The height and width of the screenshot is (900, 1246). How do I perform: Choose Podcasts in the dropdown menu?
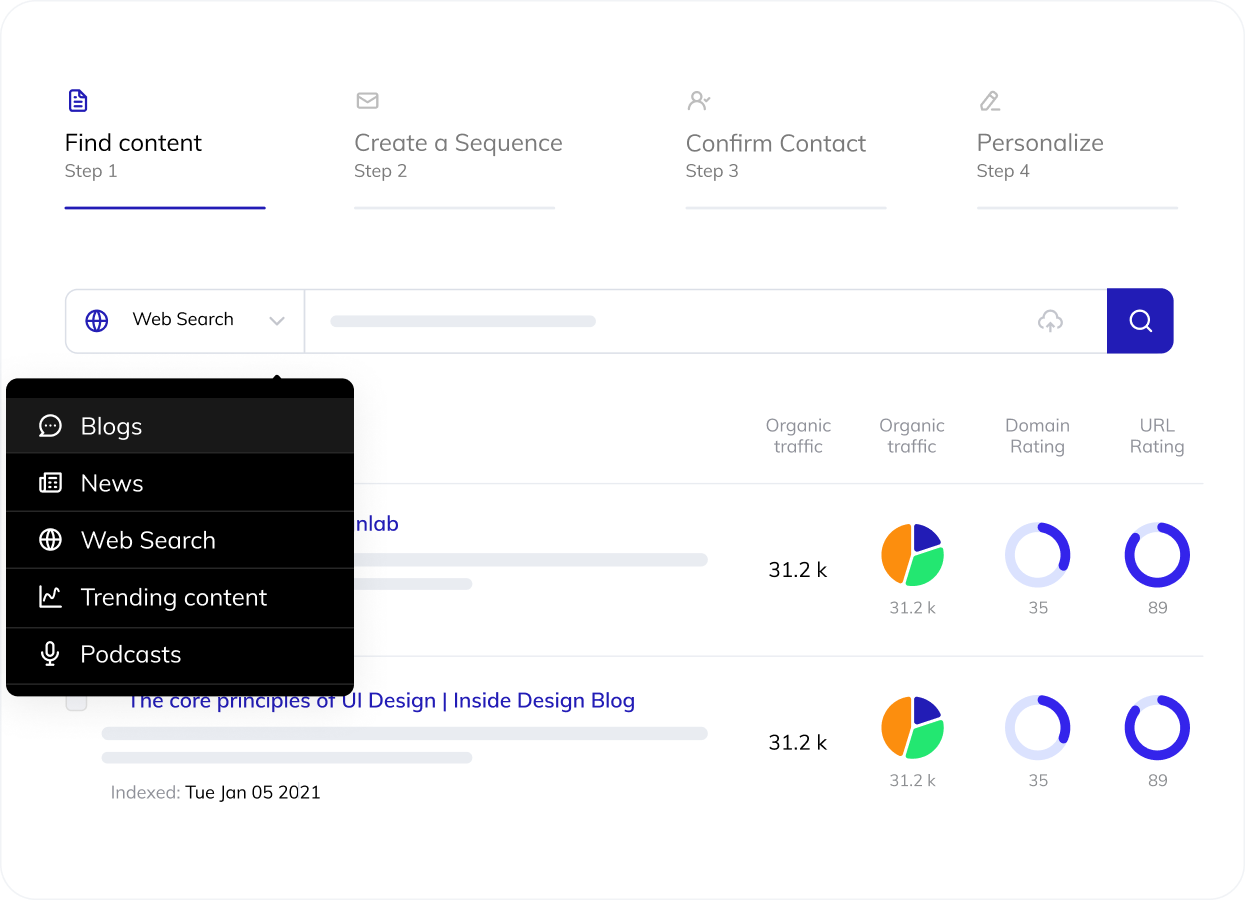pos(180,655)
